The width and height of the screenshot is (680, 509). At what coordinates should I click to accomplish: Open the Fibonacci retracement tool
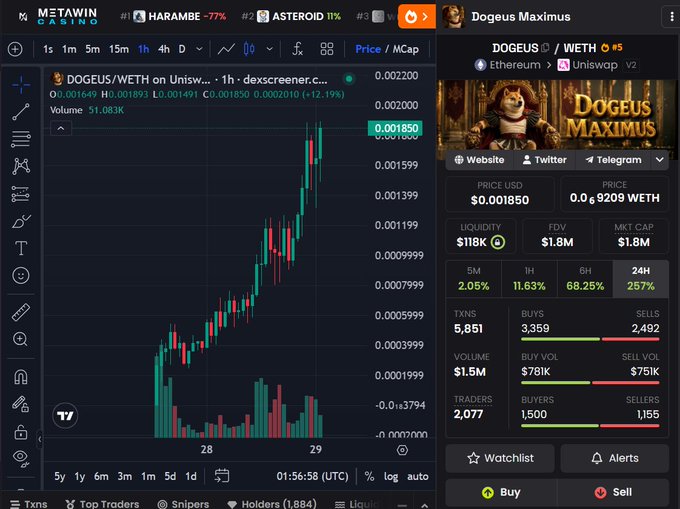click(x=21, y=139)
